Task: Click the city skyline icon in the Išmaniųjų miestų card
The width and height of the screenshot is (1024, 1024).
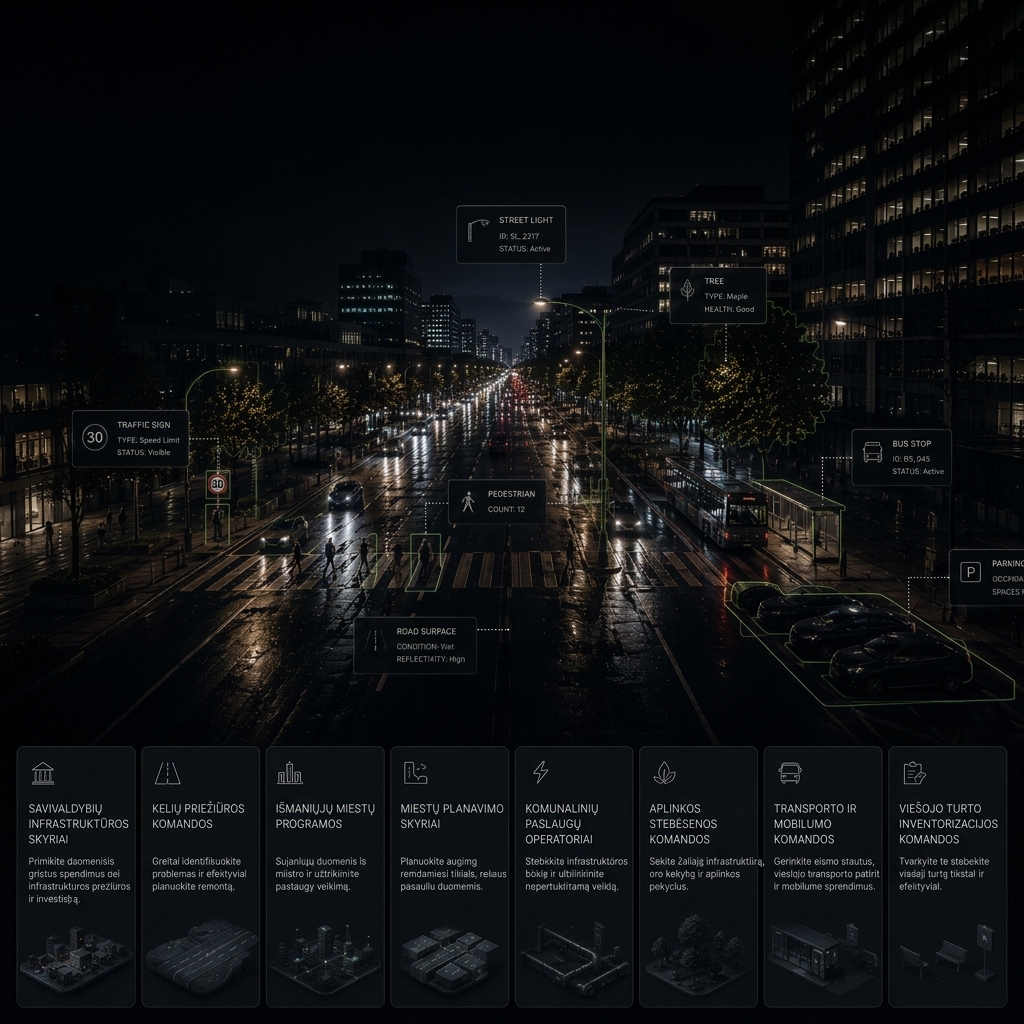Action: point(289,773)
